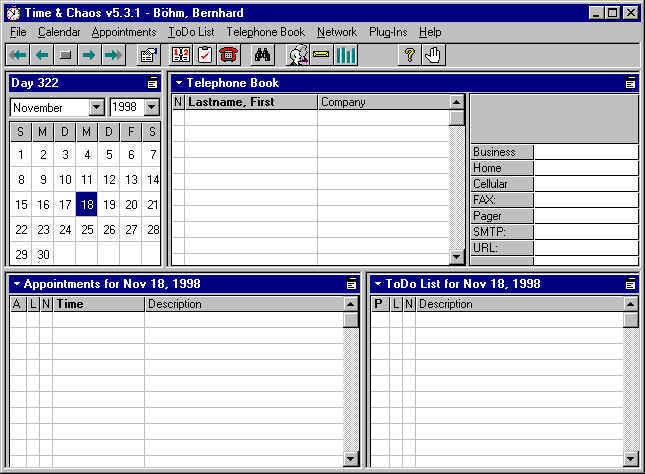The image size is (645, 474).
Task: Open the properties notepad toolbar icon
Action: point(148,55)
